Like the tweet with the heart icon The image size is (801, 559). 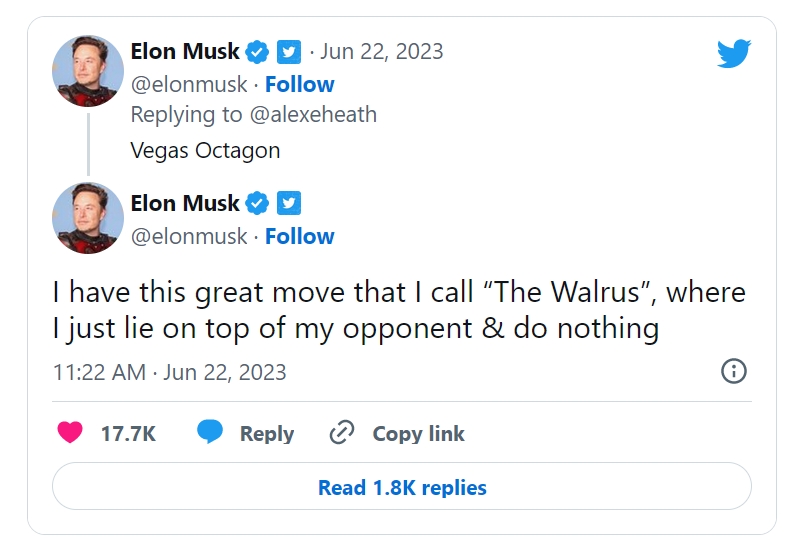[x=70, y=433]
